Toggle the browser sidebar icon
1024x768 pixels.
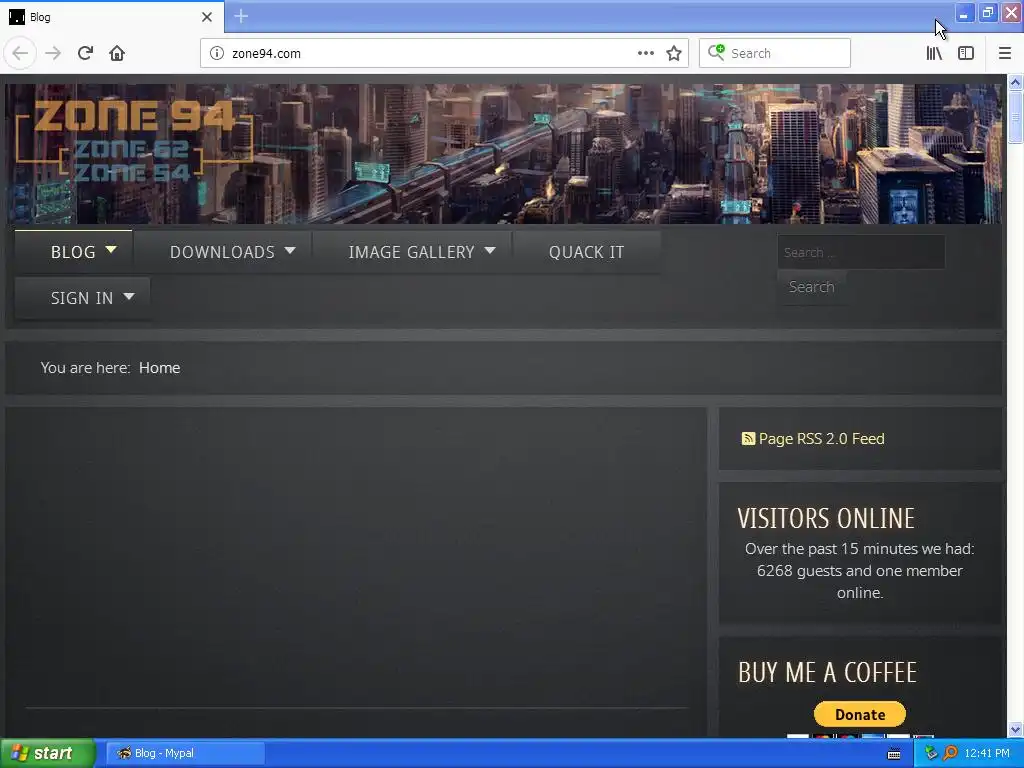tap(966, 53)
